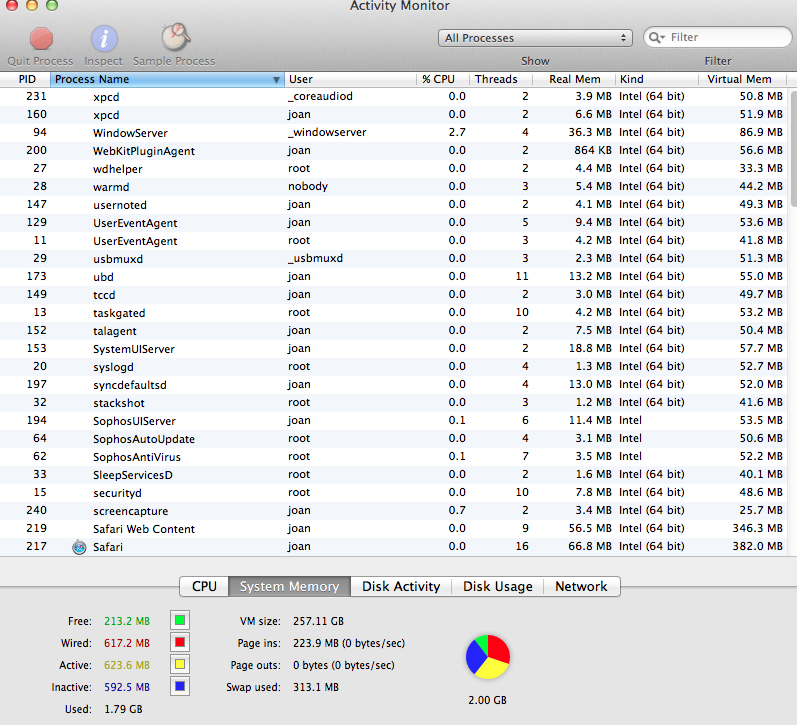Select UserEventAgent process with PID 11

[394, 241]
